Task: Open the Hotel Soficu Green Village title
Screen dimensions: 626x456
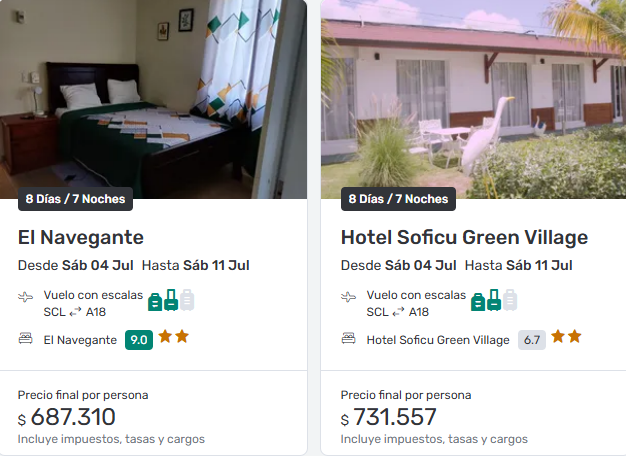Action: pyautogui.click(x=464, y=237)
